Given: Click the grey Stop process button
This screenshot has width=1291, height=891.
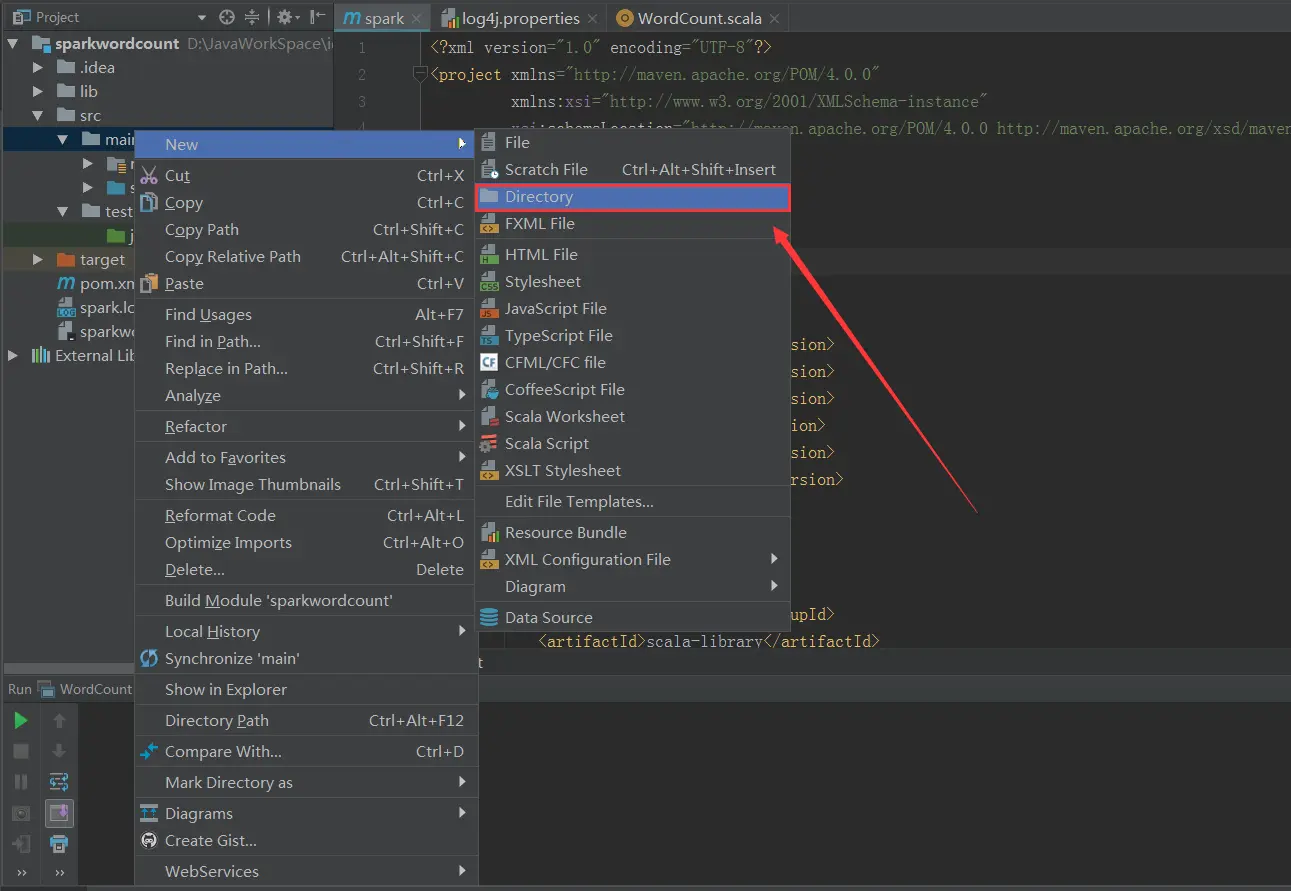Looking at the screenshot, I should (x=21, y=751).
